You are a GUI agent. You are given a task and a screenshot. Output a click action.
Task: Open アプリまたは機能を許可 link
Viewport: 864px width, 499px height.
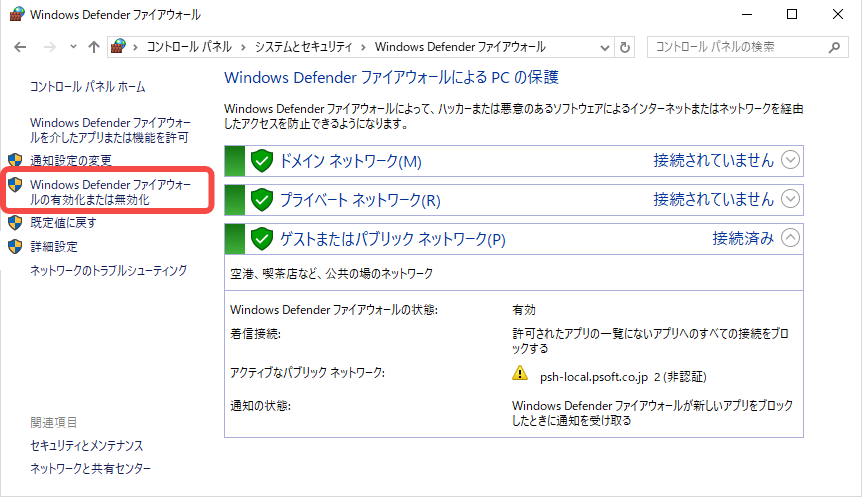[x=110, y=130]
